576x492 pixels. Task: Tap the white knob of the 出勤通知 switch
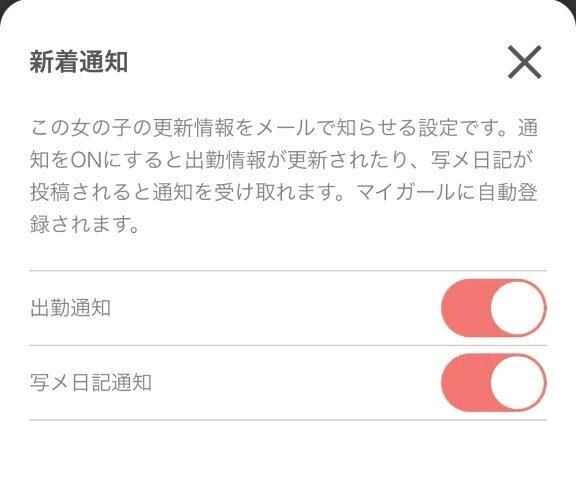[518, 308]
